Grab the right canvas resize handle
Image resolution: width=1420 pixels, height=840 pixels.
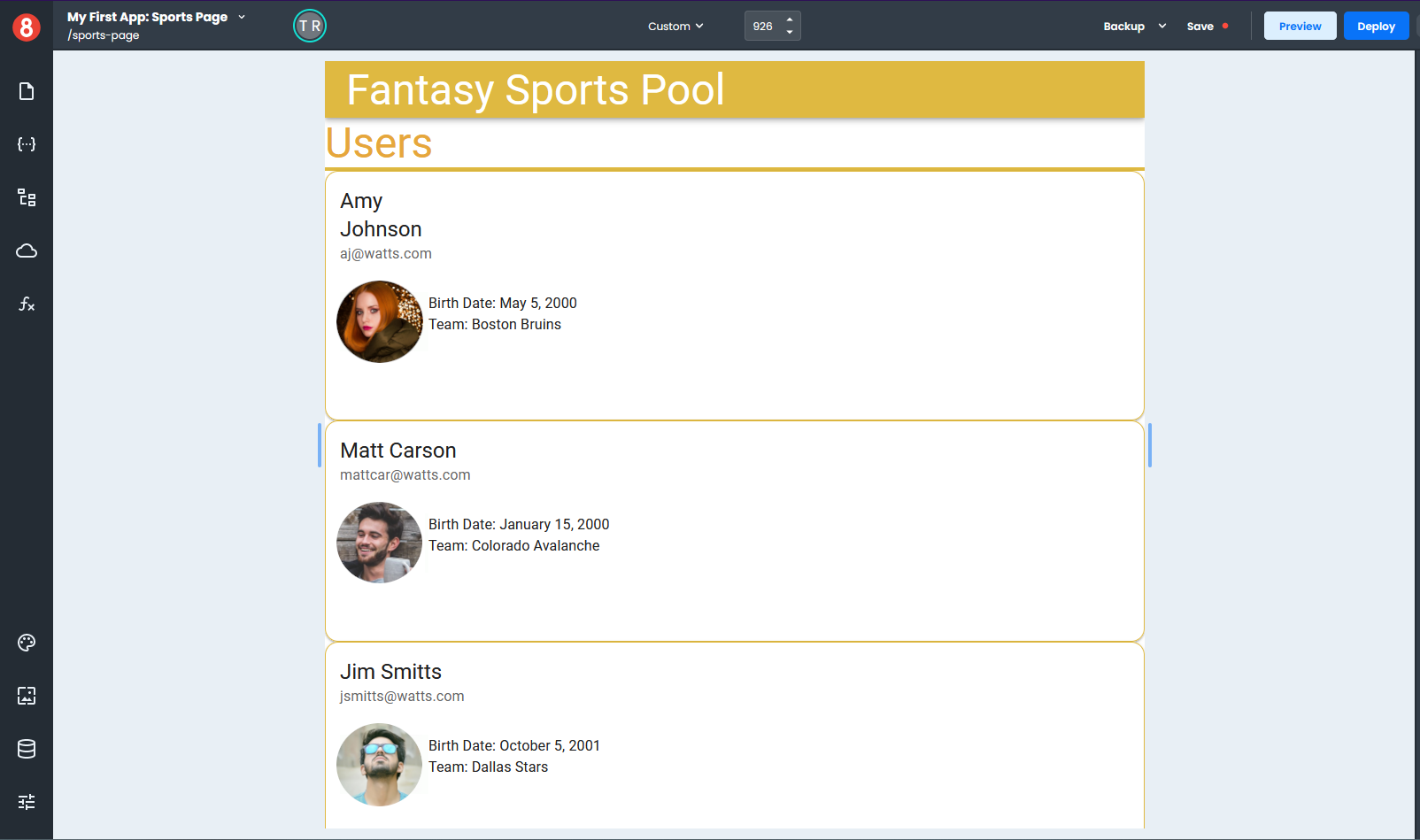(1149, 445)
